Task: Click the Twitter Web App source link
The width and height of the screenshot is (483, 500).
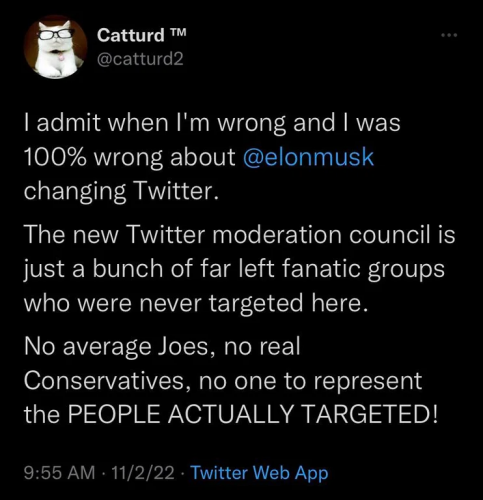Action: [x=259, y=473]
